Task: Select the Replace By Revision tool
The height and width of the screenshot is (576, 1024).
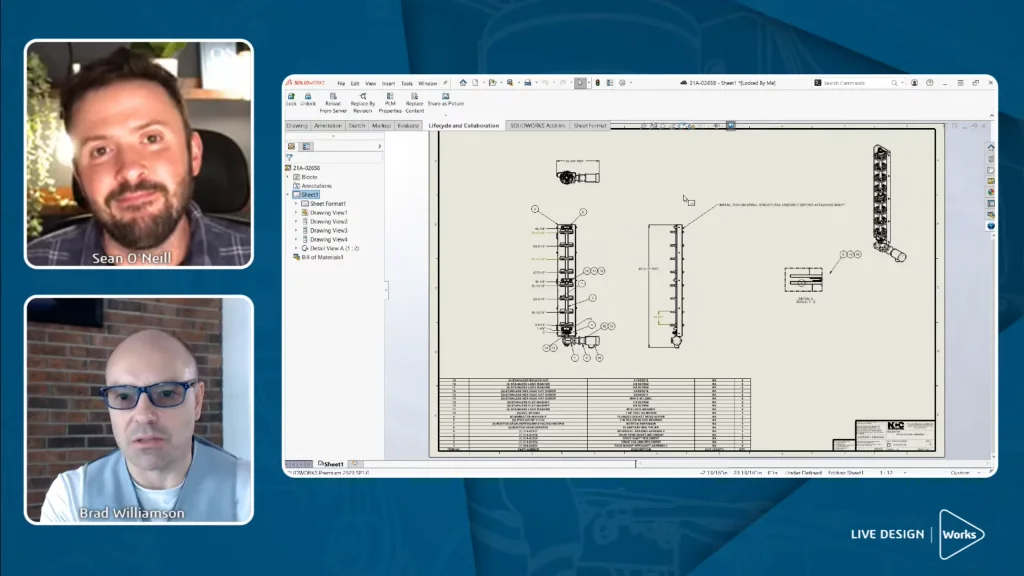Action: click(x=363, y=96)
